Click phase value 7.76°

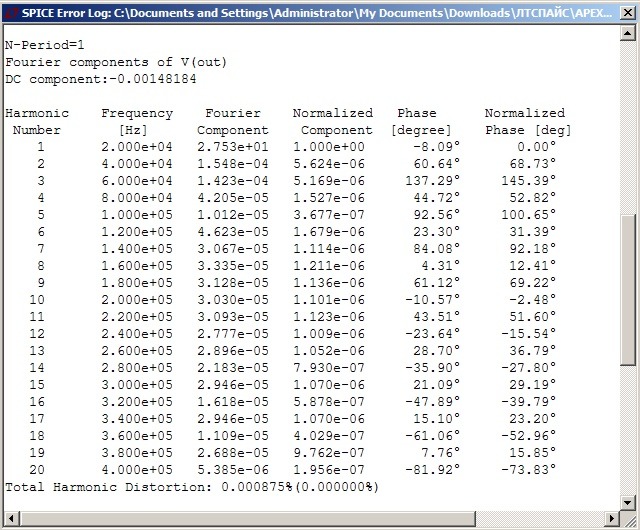click(x=440, y=453)
